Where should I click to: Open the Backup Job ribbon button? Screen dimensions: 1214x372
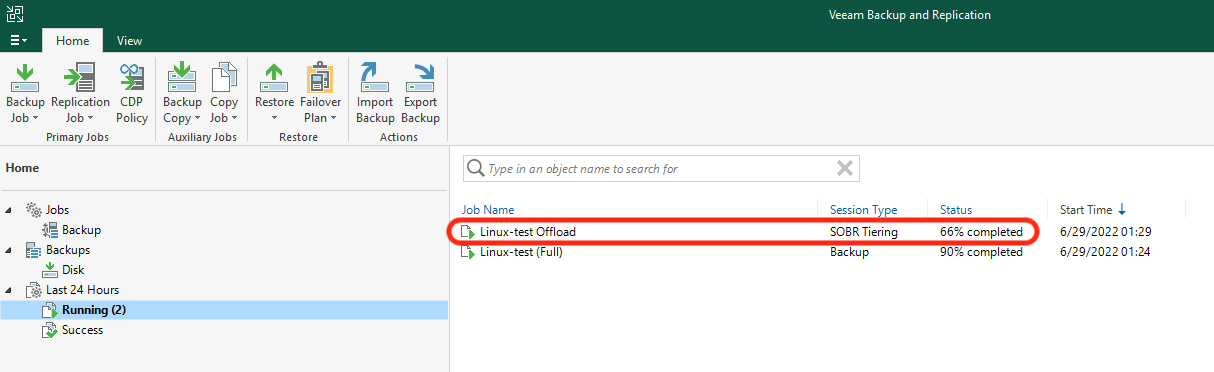(26, 93)
